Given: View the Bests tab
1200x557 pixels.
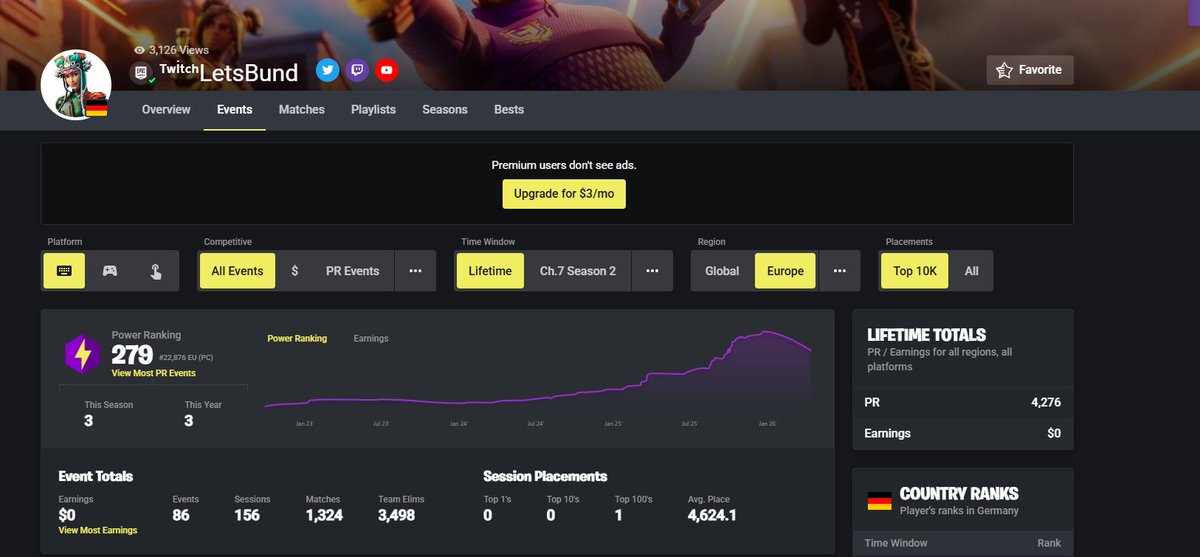Looking at the screenshot, I should tap(509, 109).
